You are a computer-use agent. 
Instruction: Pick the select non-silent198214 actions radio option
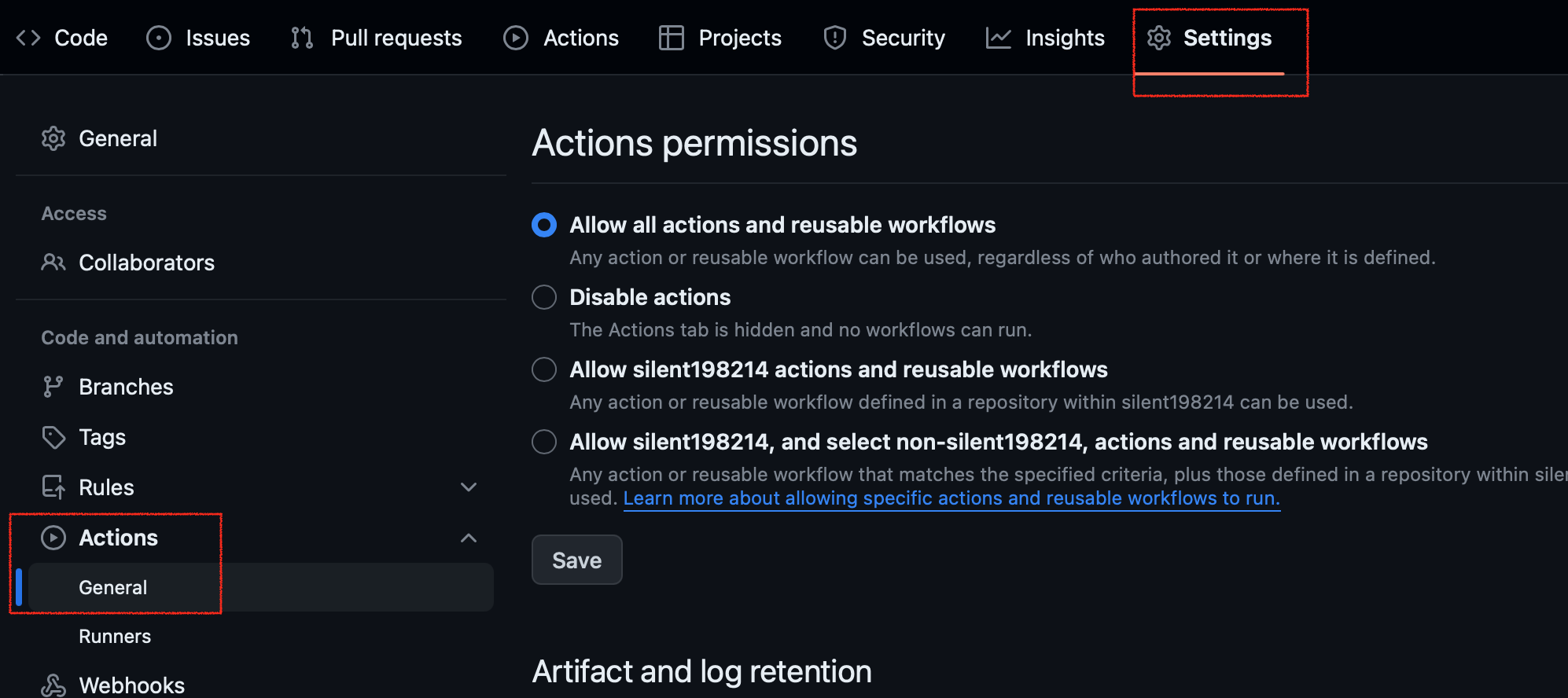pos(544,442)
